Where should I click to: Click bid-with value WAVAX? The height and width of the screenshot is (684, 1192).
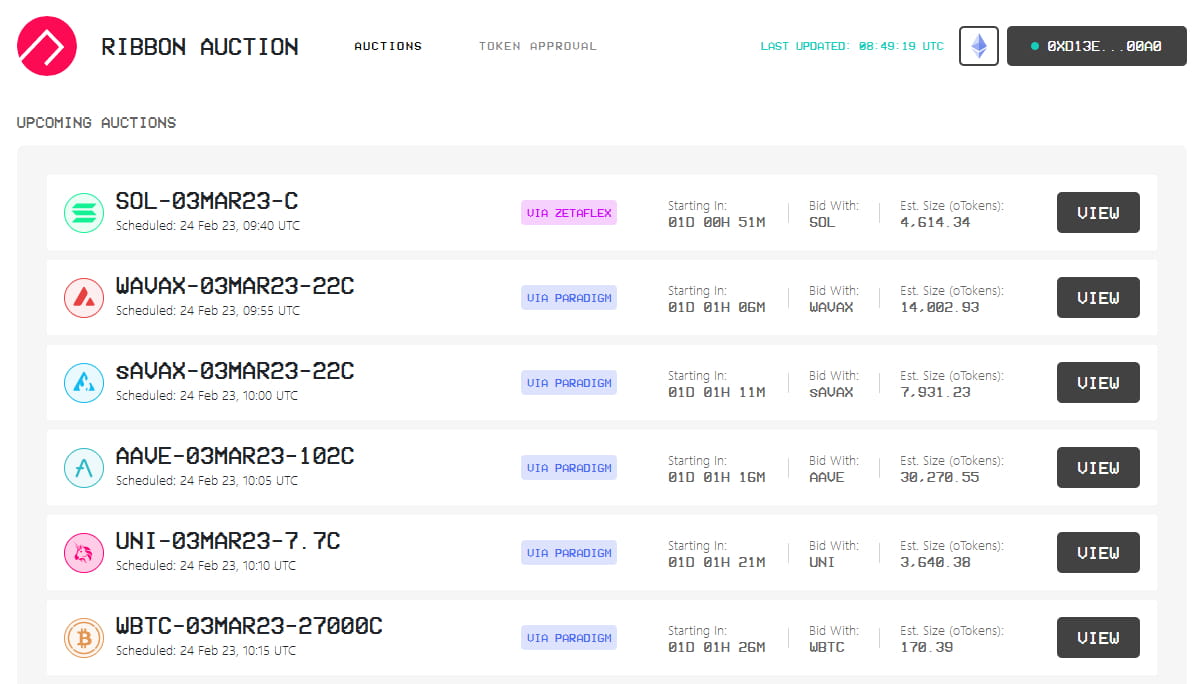[831, 308]
